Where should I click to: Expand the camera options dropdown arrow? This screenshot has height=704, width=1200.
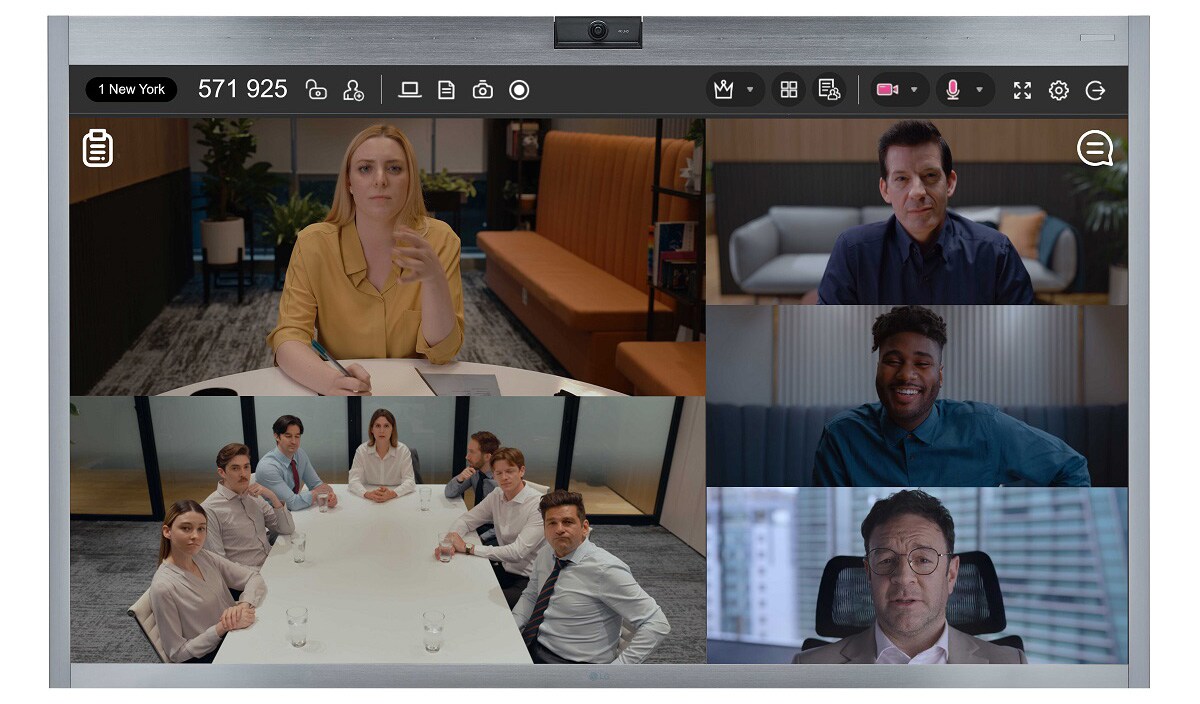(913, 90)
